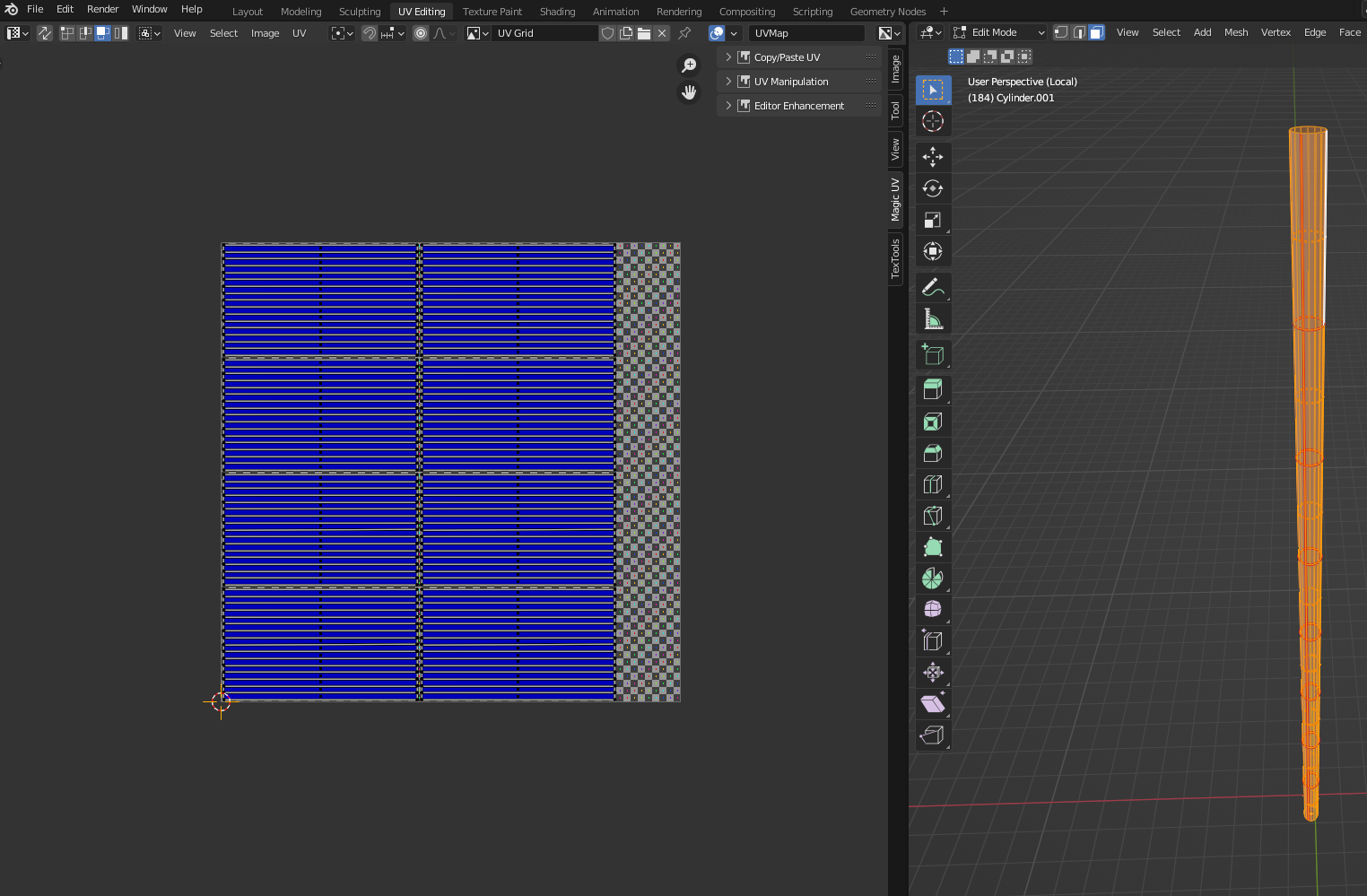
Task: Toggle the image pin icon
Action: click(684, 33)
